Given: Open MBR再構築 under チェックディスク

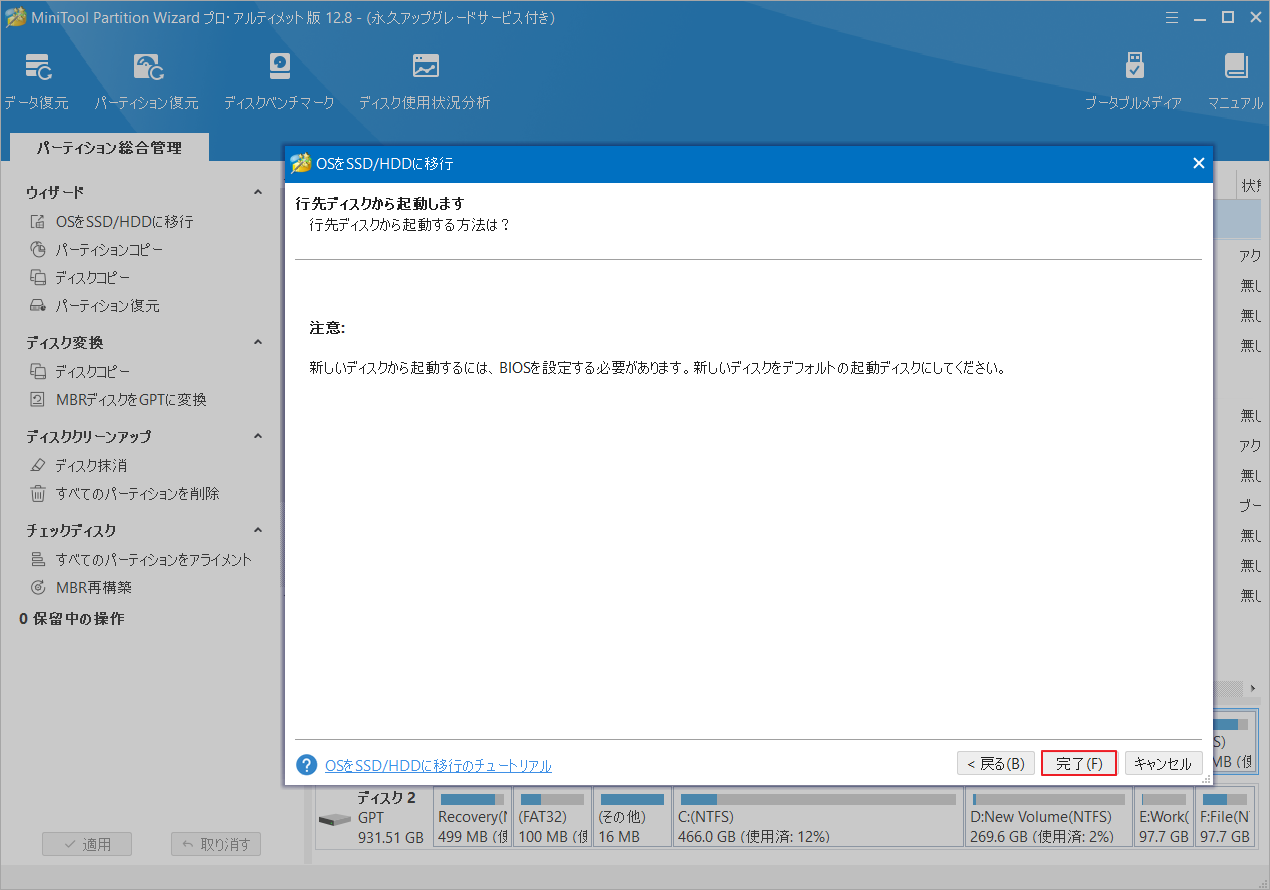Looking at the screenshot, I should (x=93, y=587).
